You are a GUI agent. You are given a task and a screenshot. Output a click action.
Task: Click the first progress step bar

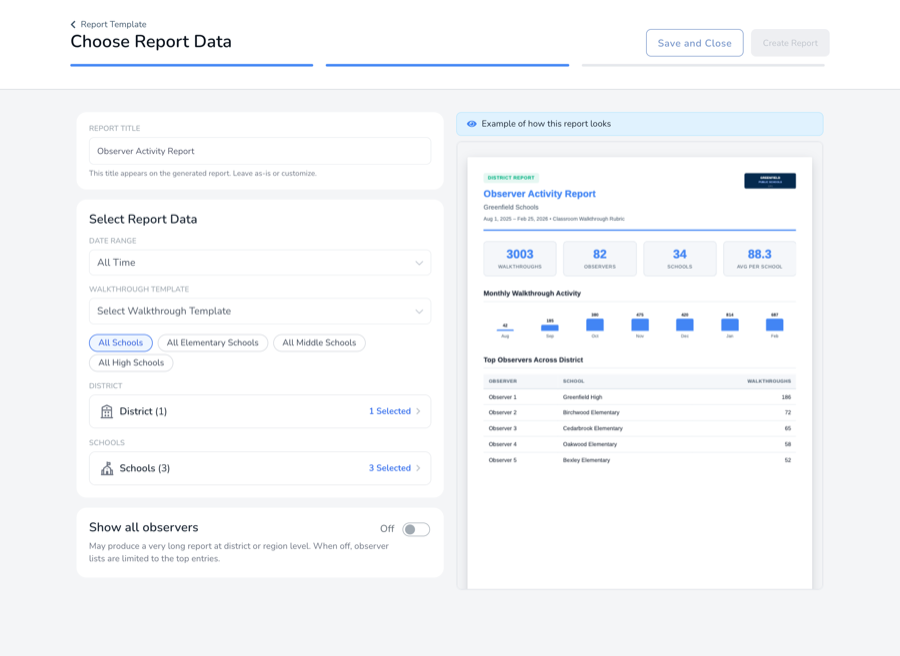point(192,65)
